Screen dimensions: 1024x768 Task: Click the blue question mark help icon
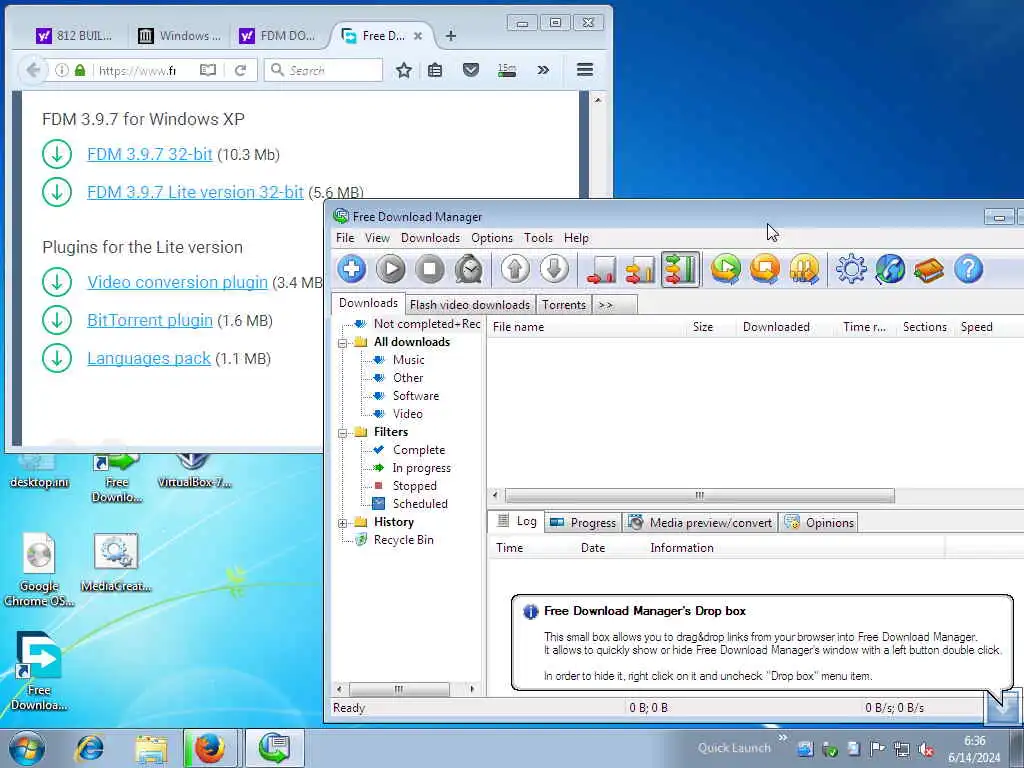click(968, 269)
